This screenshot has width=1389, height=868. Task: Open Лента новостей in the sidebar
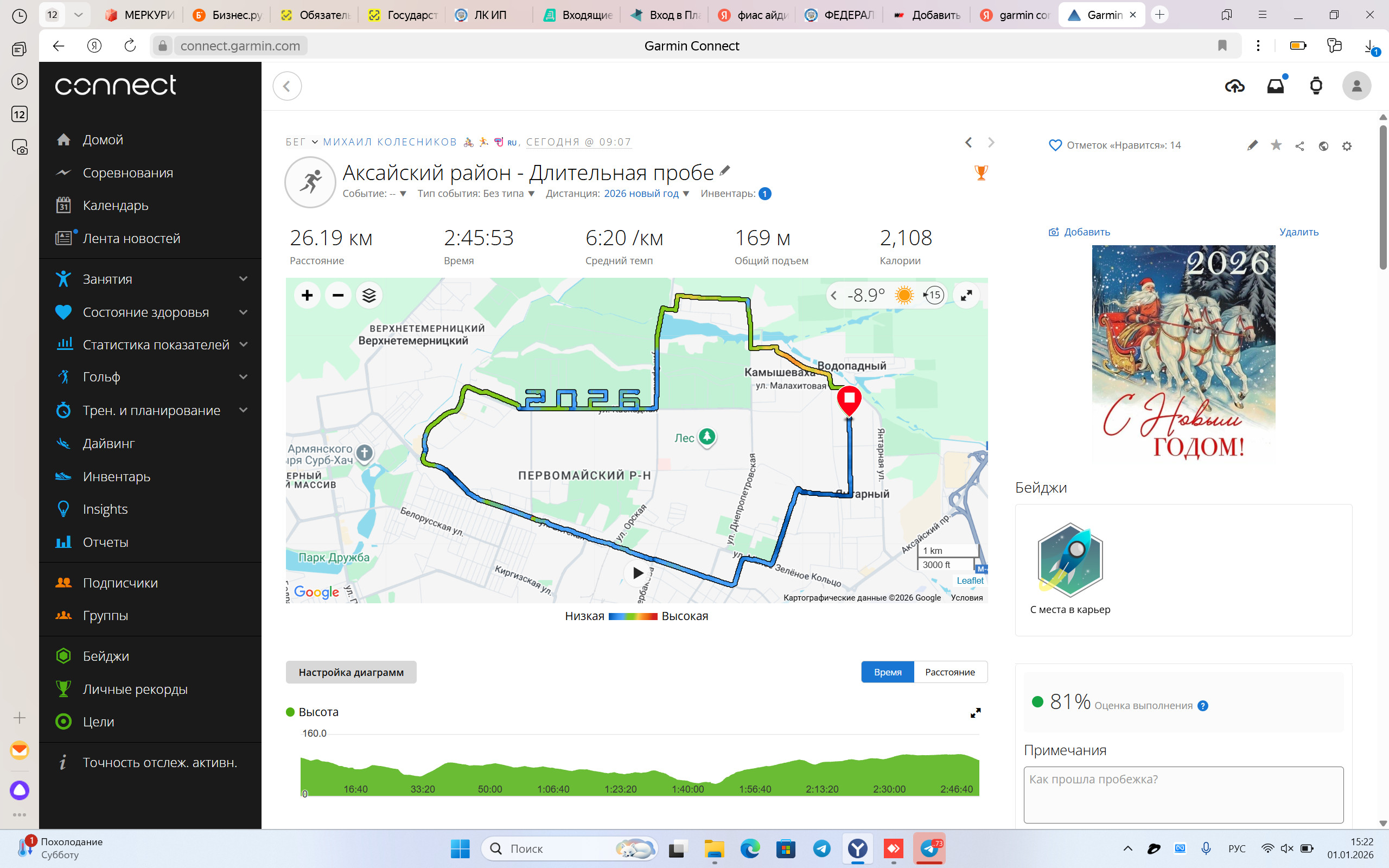(131, 238)
